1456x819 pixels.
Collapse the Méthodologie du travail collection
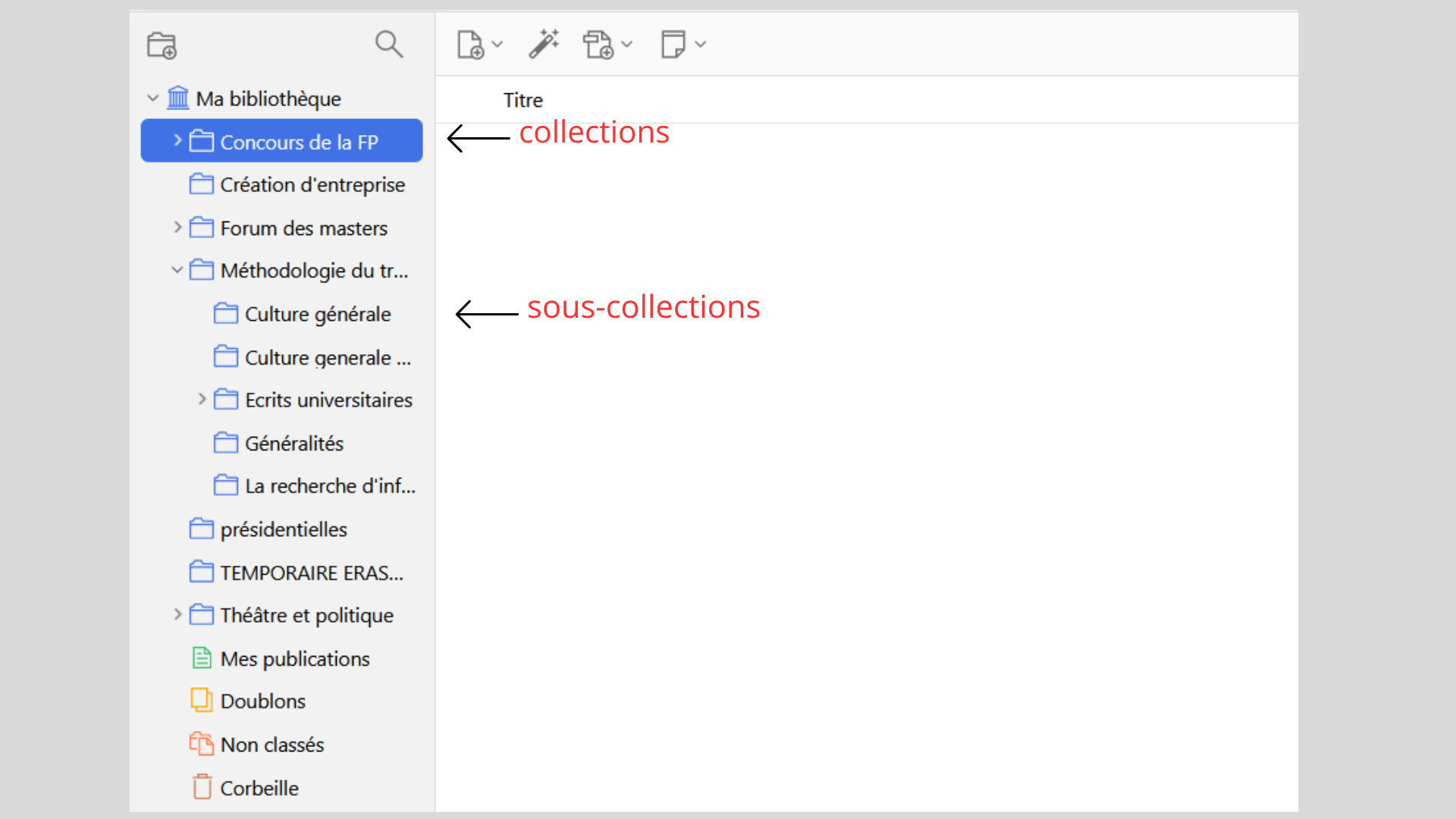[177, 269]
